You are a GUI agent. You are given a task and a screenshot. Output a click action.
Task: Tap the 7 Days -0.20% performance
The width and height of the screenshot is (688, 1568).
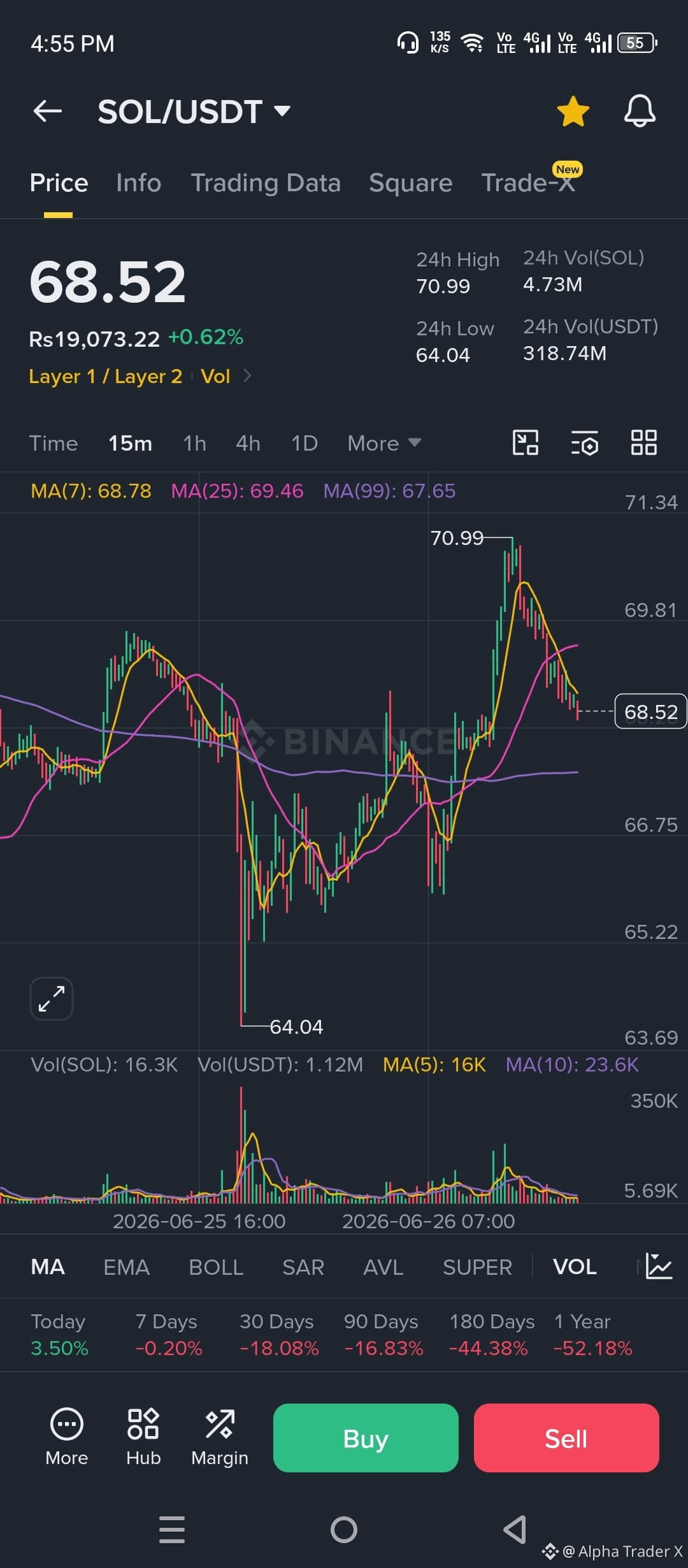(x=168, y=1334)
